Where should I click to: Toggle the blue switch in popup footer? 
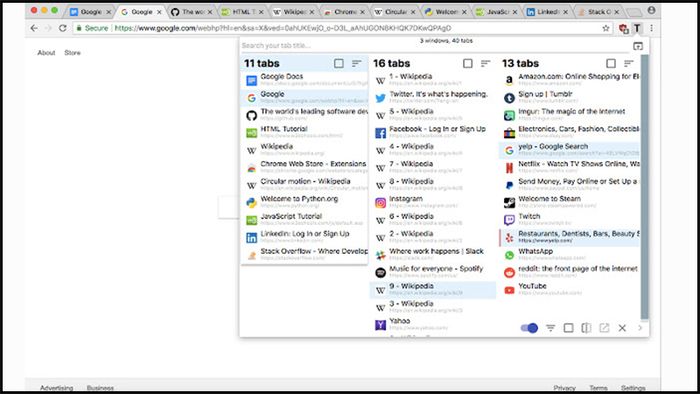[x=529, y=328]
